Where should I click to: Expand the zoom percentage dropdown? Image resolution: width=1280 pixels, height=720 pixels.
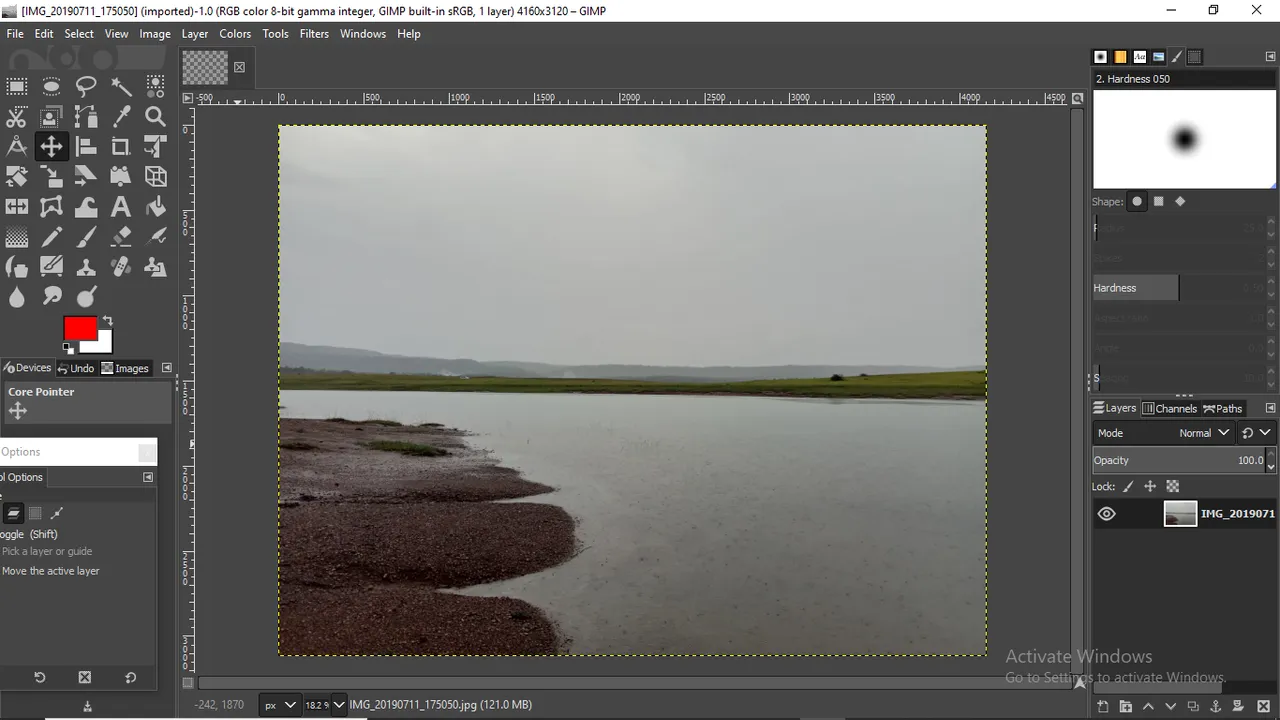[x=338, y=705]
